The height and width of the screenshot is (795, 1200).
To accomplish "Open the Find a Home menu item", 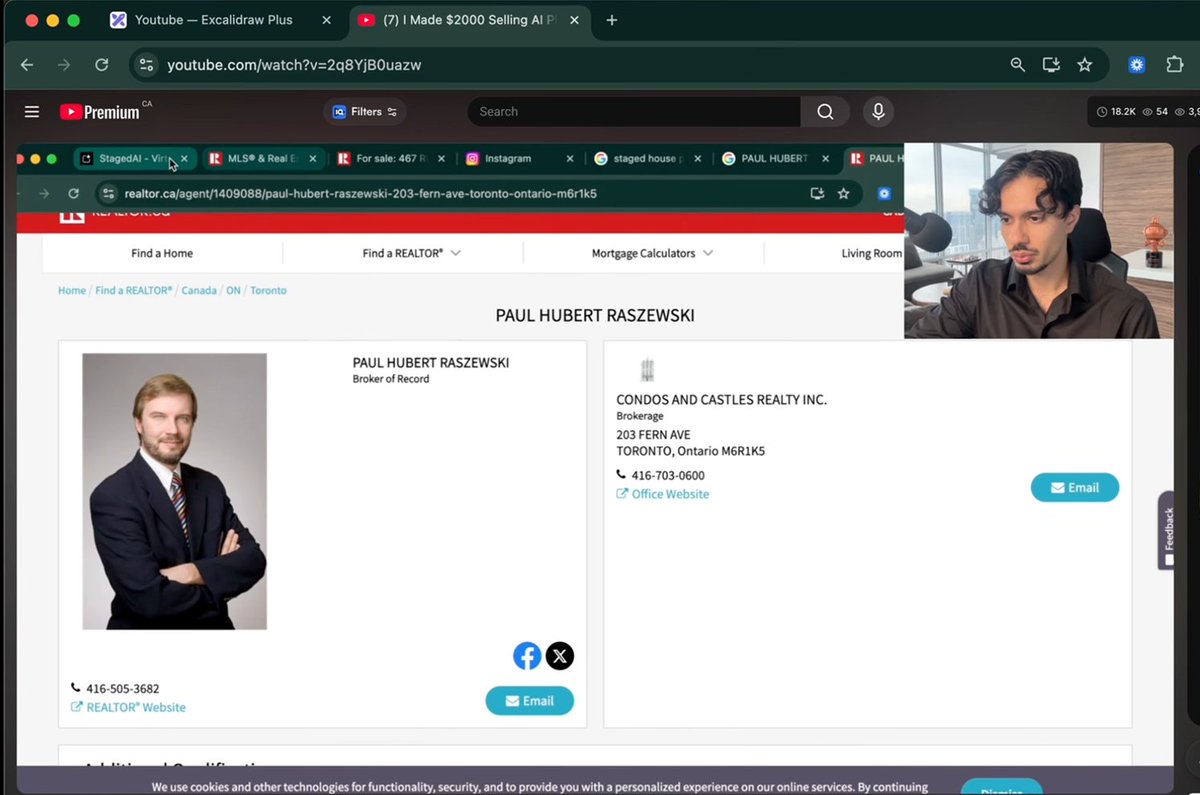I will coord(162,254).
